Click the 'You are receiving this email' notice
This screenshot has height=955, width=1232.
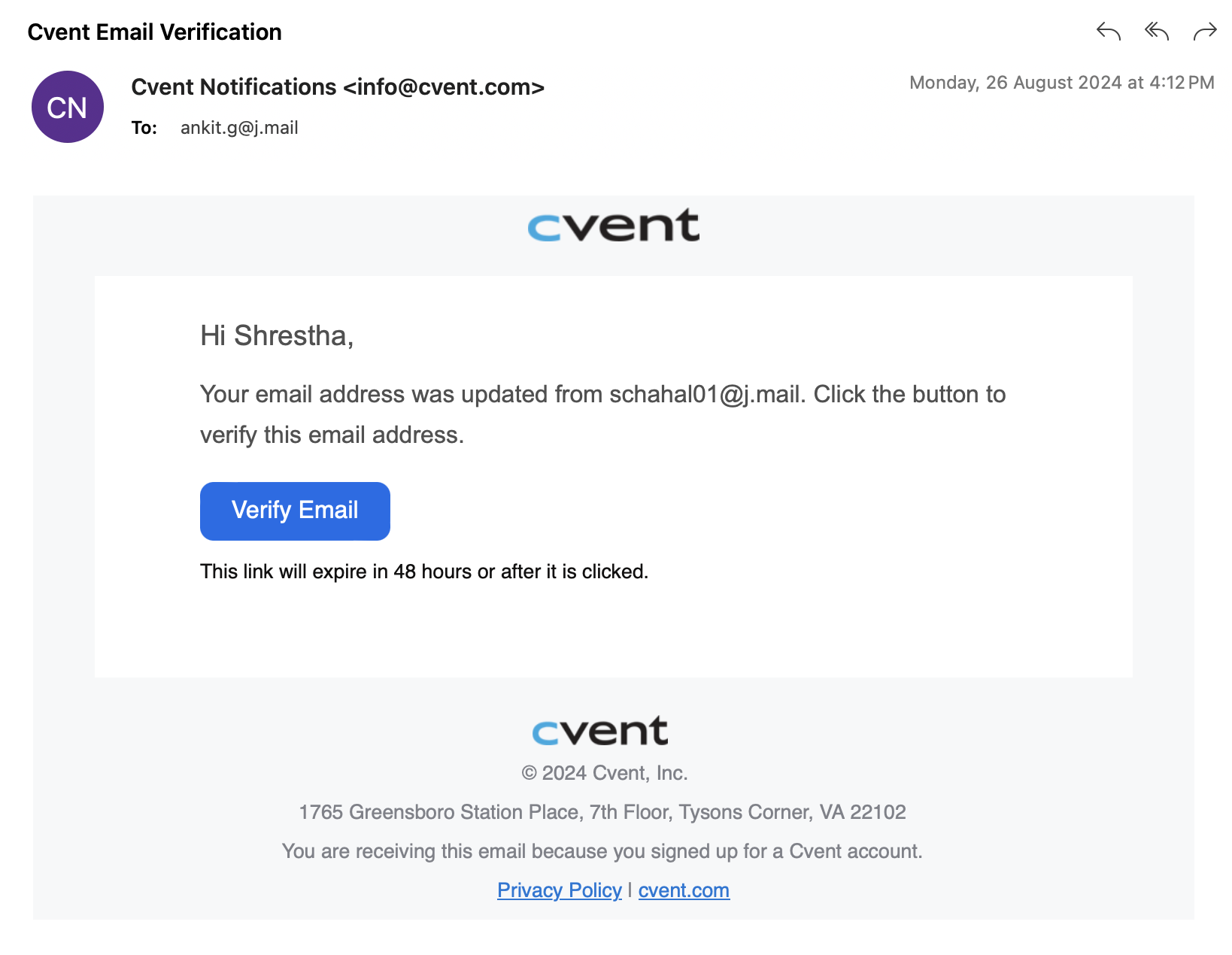(602, 851)
